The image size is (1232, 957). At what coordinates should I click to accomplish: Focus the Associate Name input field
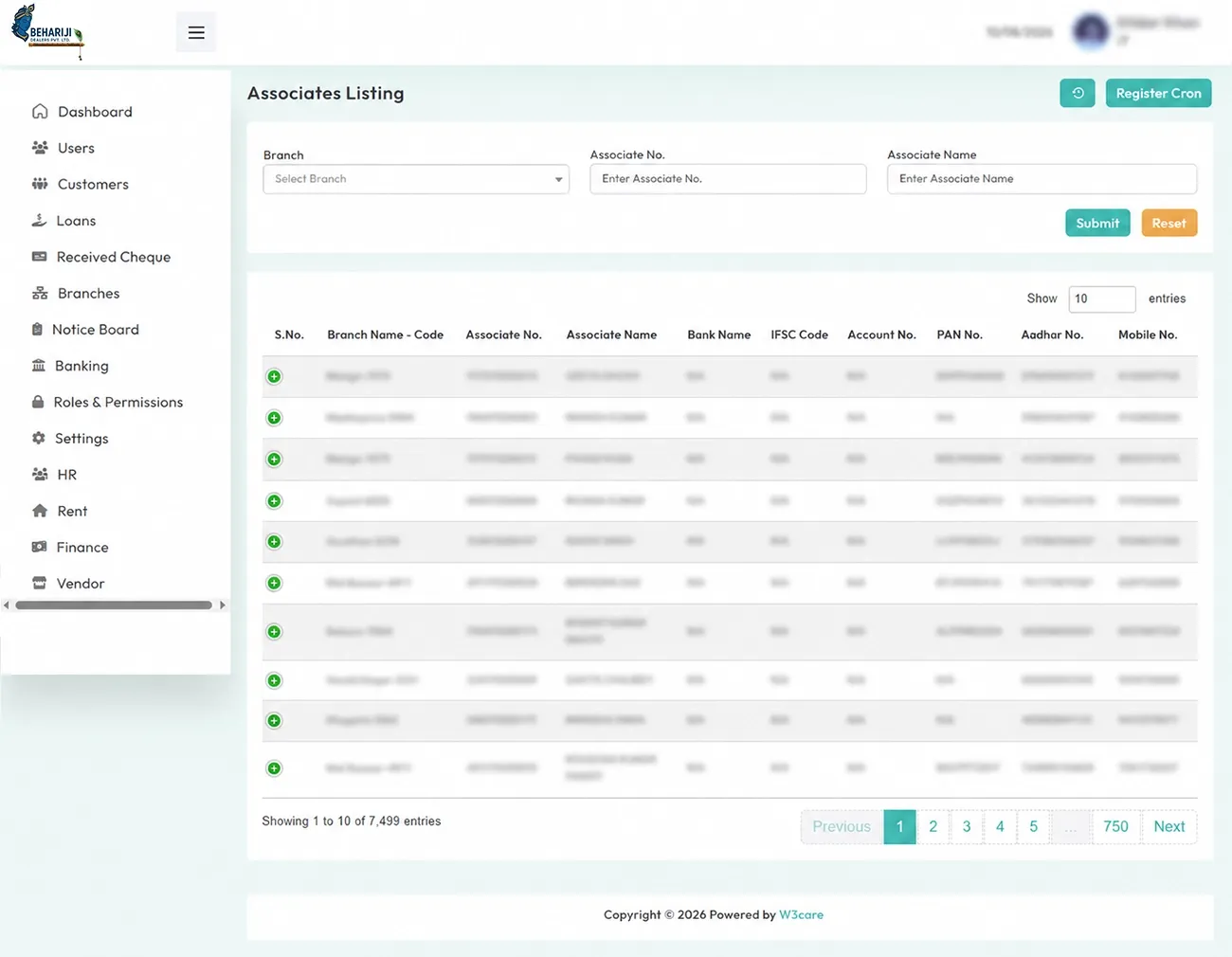click(1042, 179)
